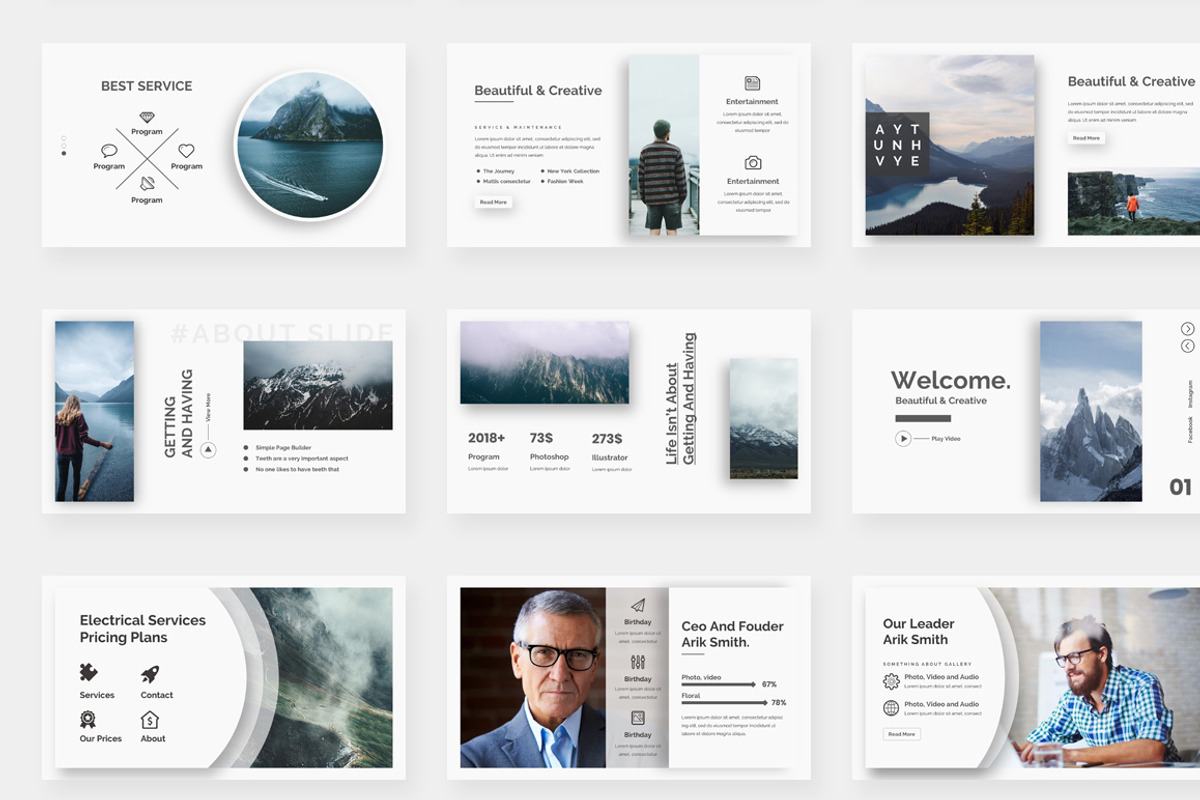Click the right-arrow circle on Welcome slide
This screenshot has height=800, width=1200.
coord(1188,329)
